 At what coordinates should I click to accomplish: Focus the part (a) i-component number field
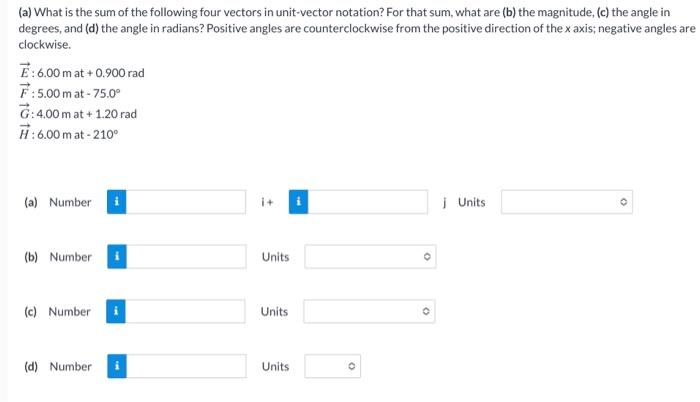(x=186, y=202)
